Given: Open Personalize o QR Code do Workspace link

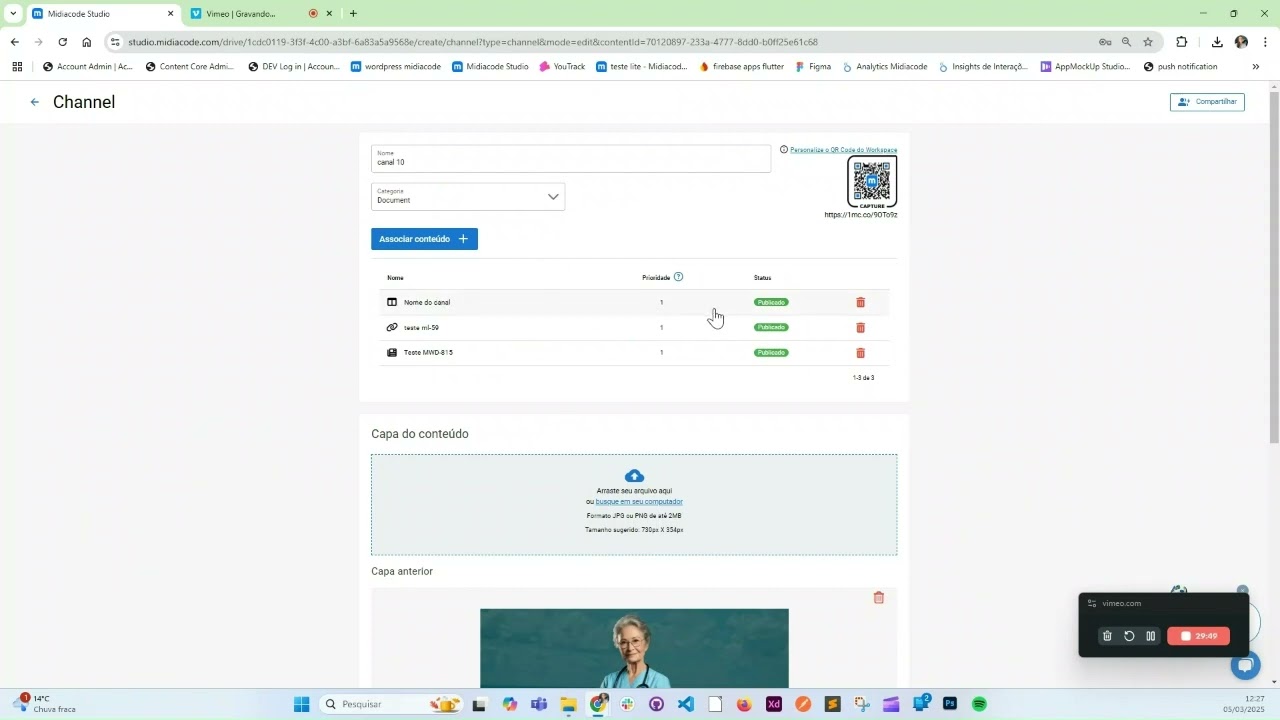Looking at the screenshot, I should click(843, 150).
